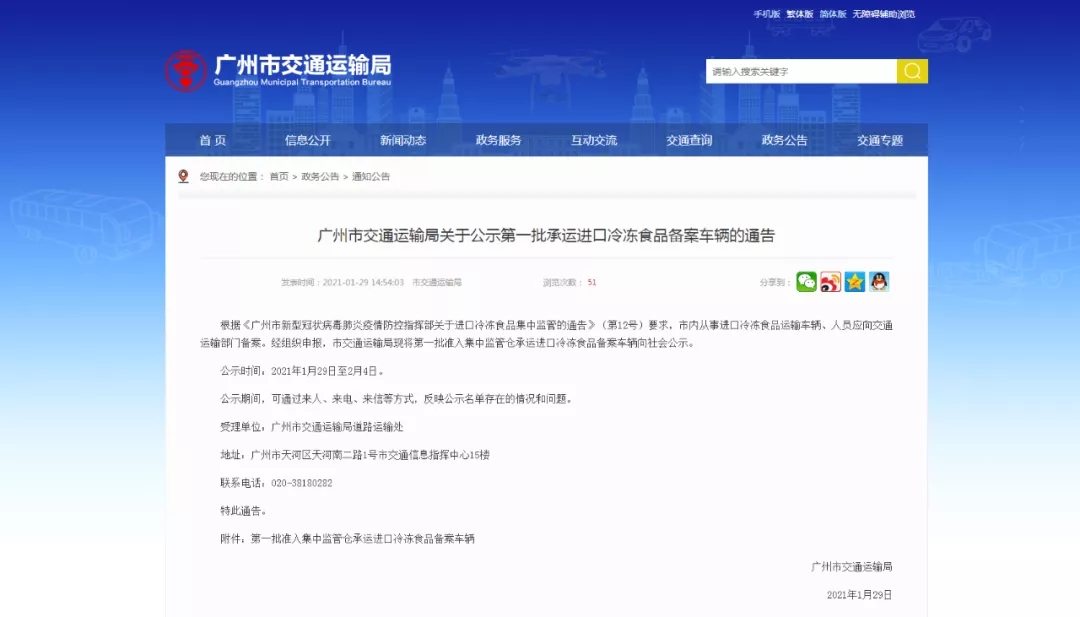This screenshot has width=1080, height=617.
Task: Click the 市交通运输局 source label
Action: (437, 282)
